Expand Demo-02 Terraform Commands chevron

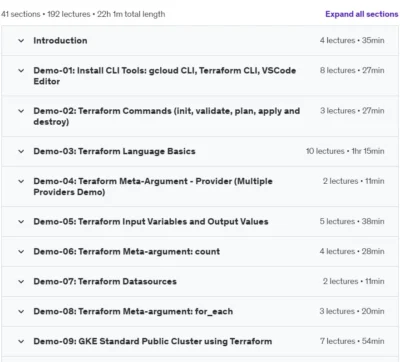(21, 111)
